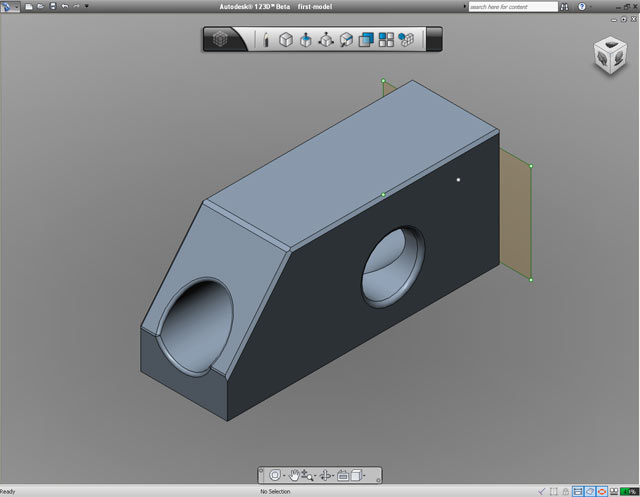Expand the Orbit tool dropdown
Viewport: 640px width, 497px height.
[x=333, y=476]
